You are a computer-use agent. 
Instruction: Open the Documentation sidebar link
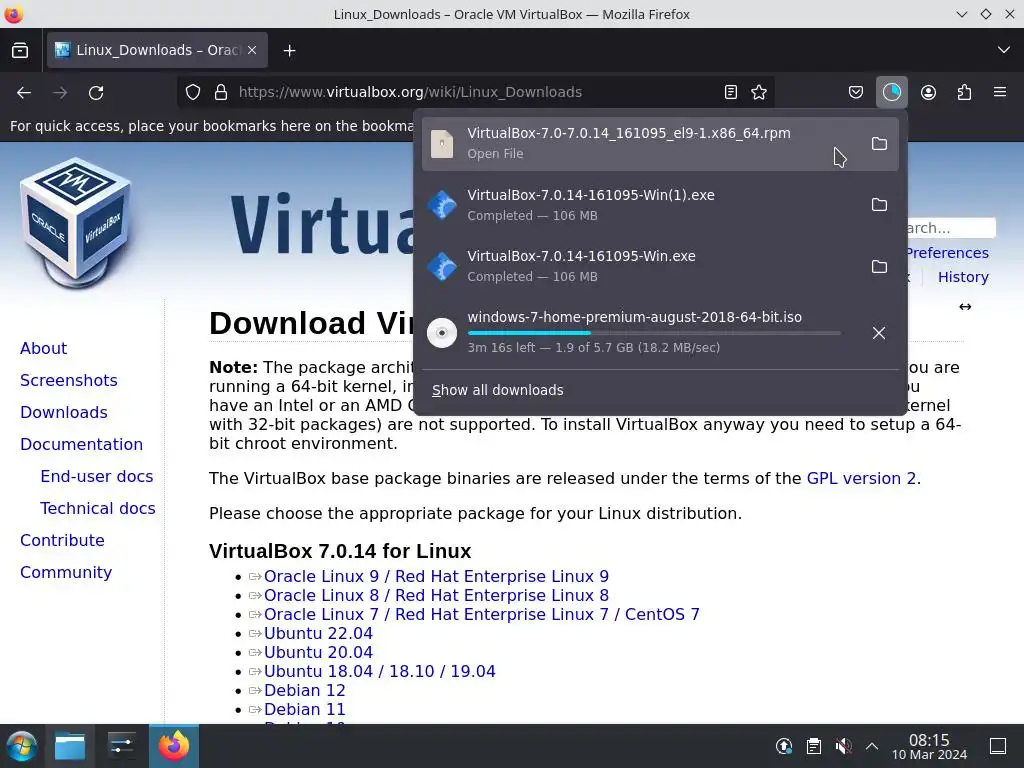(81, 444)
